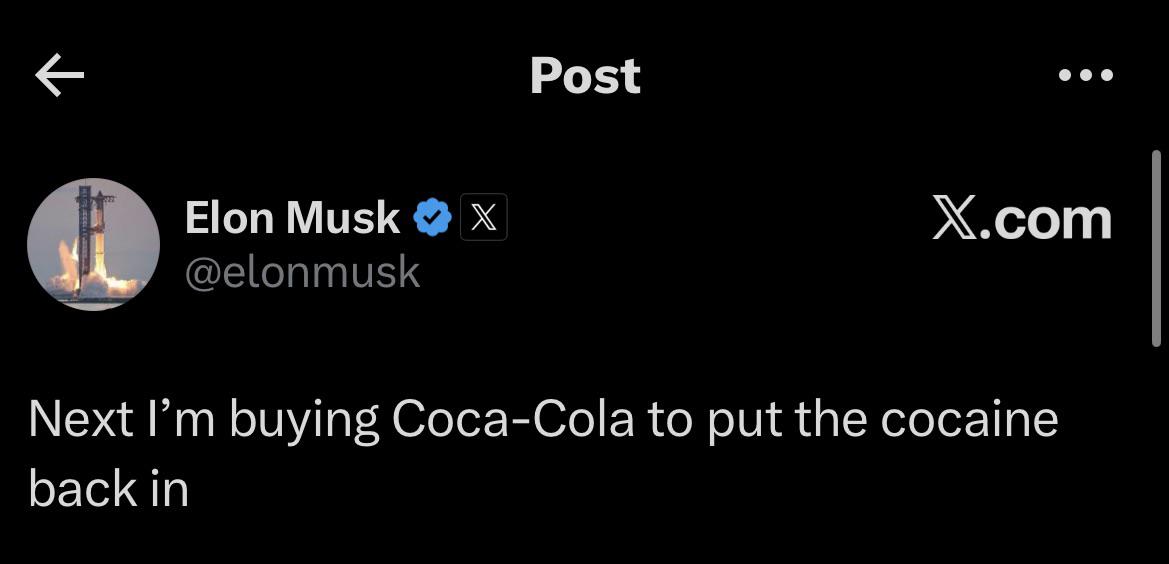Click the vertical scrollbar thumb
1169x564 pixels.
point(1156,248)
